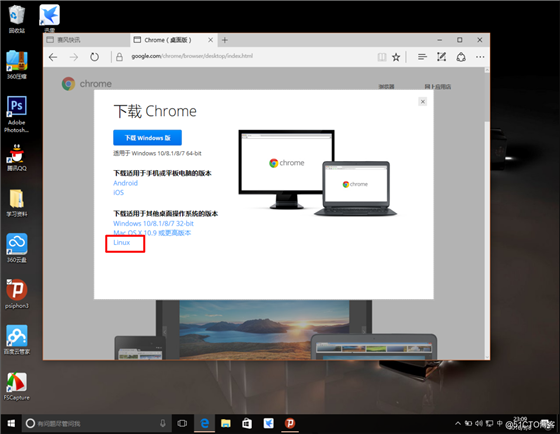This screenshot has width=560, height=434.
Task: Click the Cortana microphone icon
Action: (162, 423)
